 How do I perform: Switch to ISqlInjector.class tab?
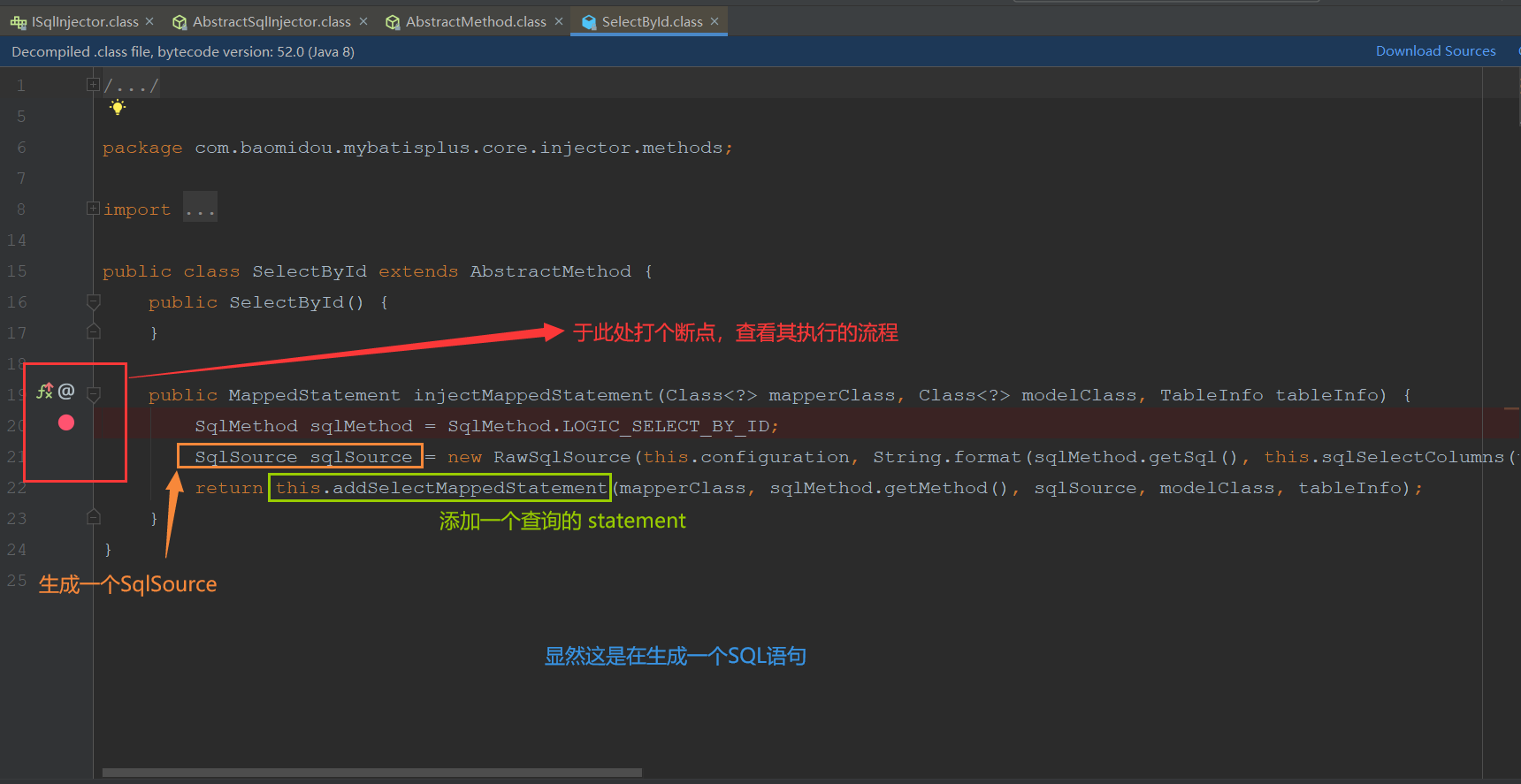pos(85,21)
